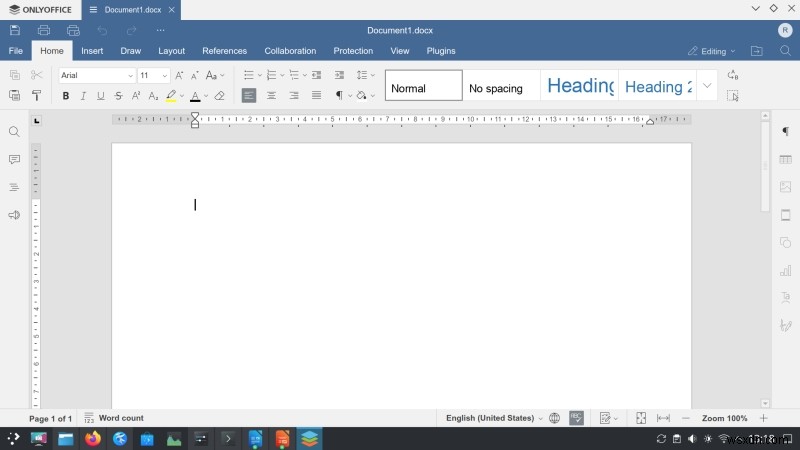Apply the black font color

coord(195,96)
